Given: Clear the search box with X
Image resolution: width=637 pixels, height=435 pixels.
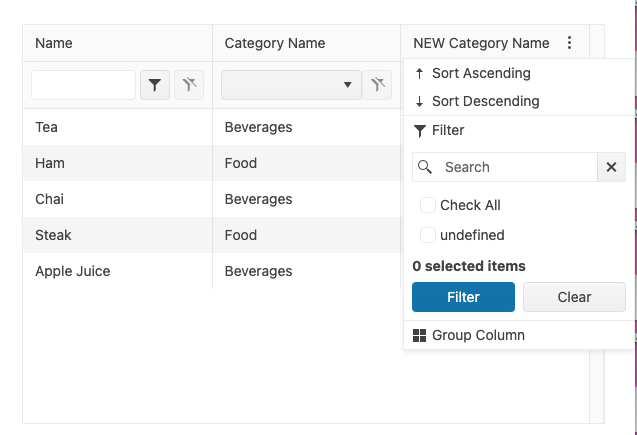Looking at the screenshot, I should [x=611, y=167].
